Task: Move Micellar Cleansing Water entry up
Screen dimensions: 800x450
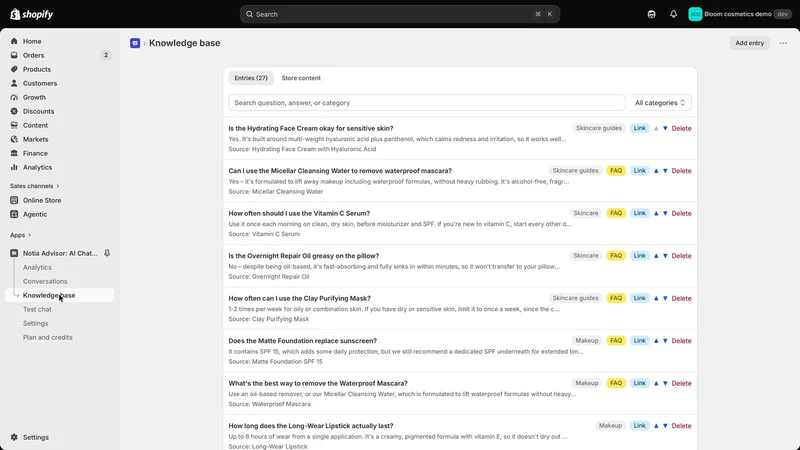Action: [656, 171]
